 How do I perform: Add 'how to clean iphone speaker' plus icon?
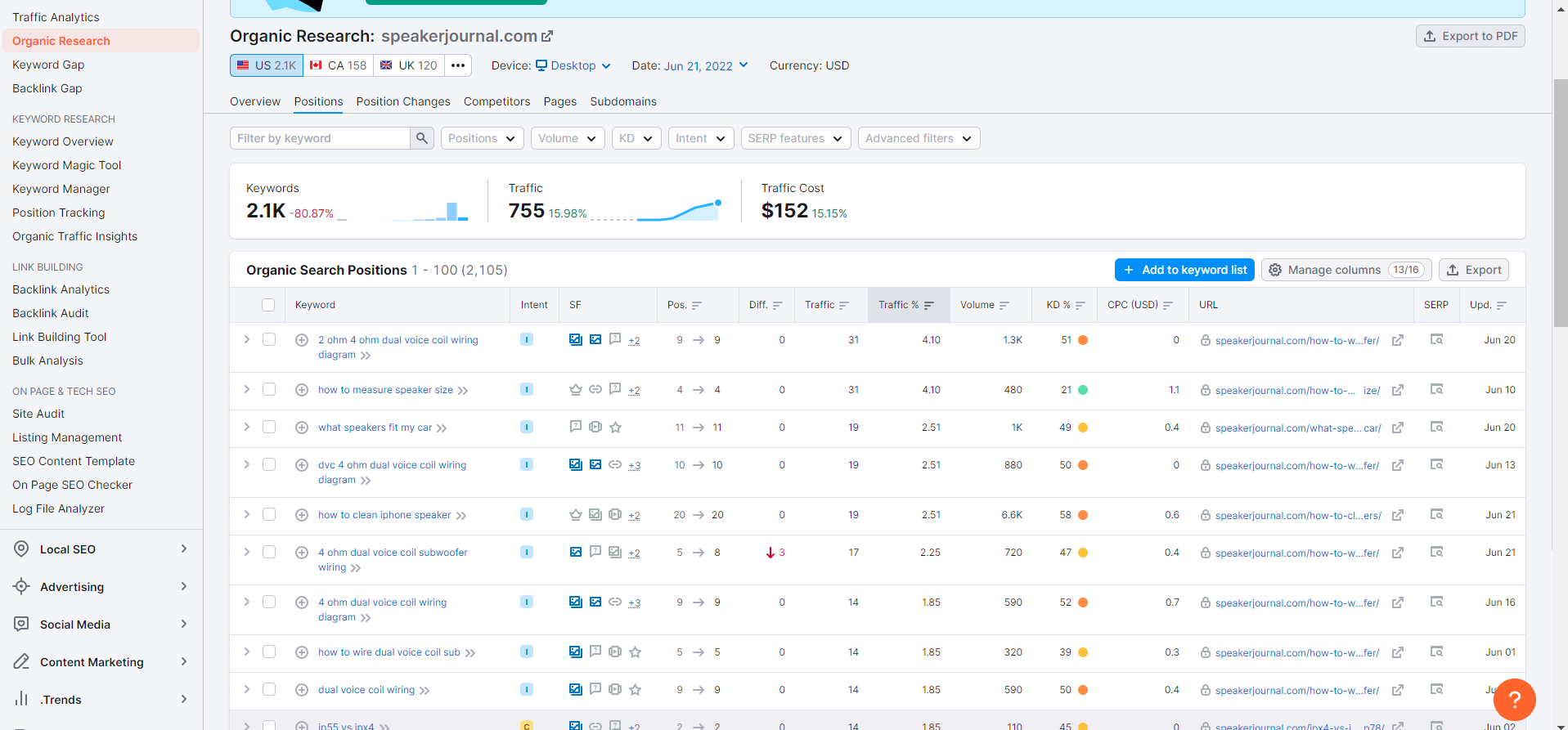302,515
